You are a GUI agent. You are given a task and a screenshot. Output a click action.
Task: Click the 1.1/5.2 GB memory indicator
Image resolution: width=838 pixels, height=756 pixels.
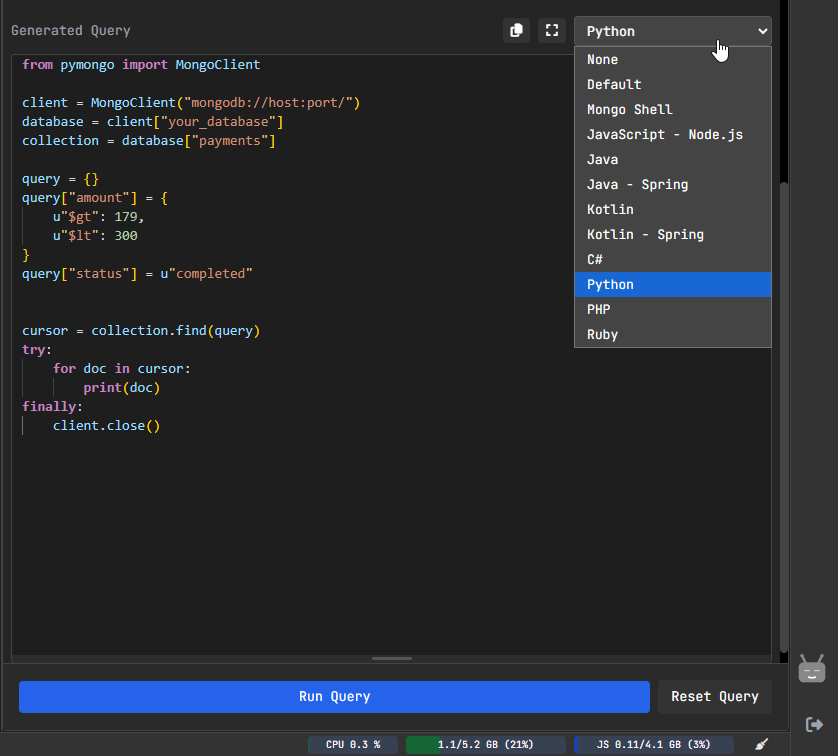click(x=485, y=744)
